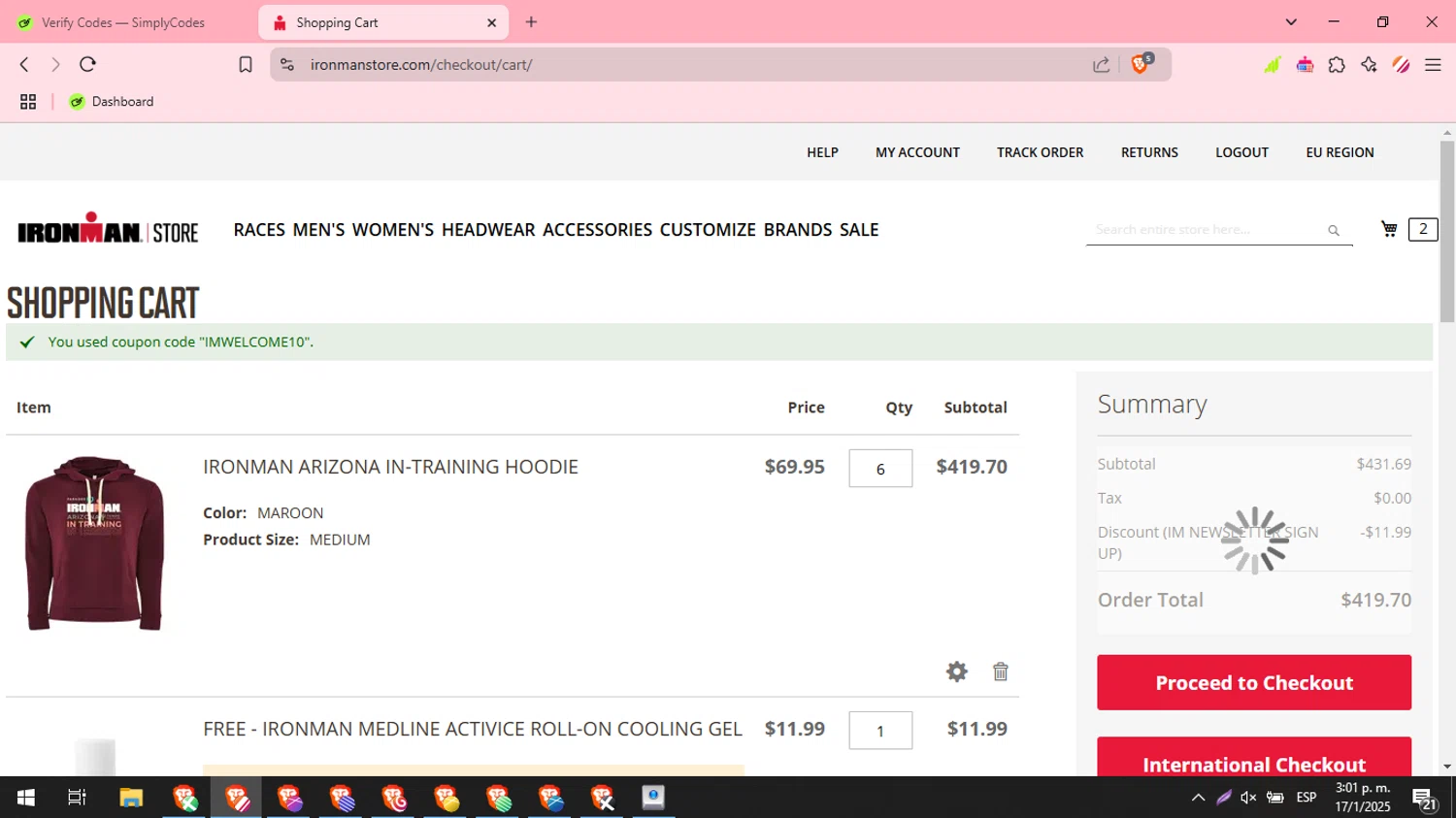Open the RACES menu
The image size is (1456, 818).
[259, 230]
